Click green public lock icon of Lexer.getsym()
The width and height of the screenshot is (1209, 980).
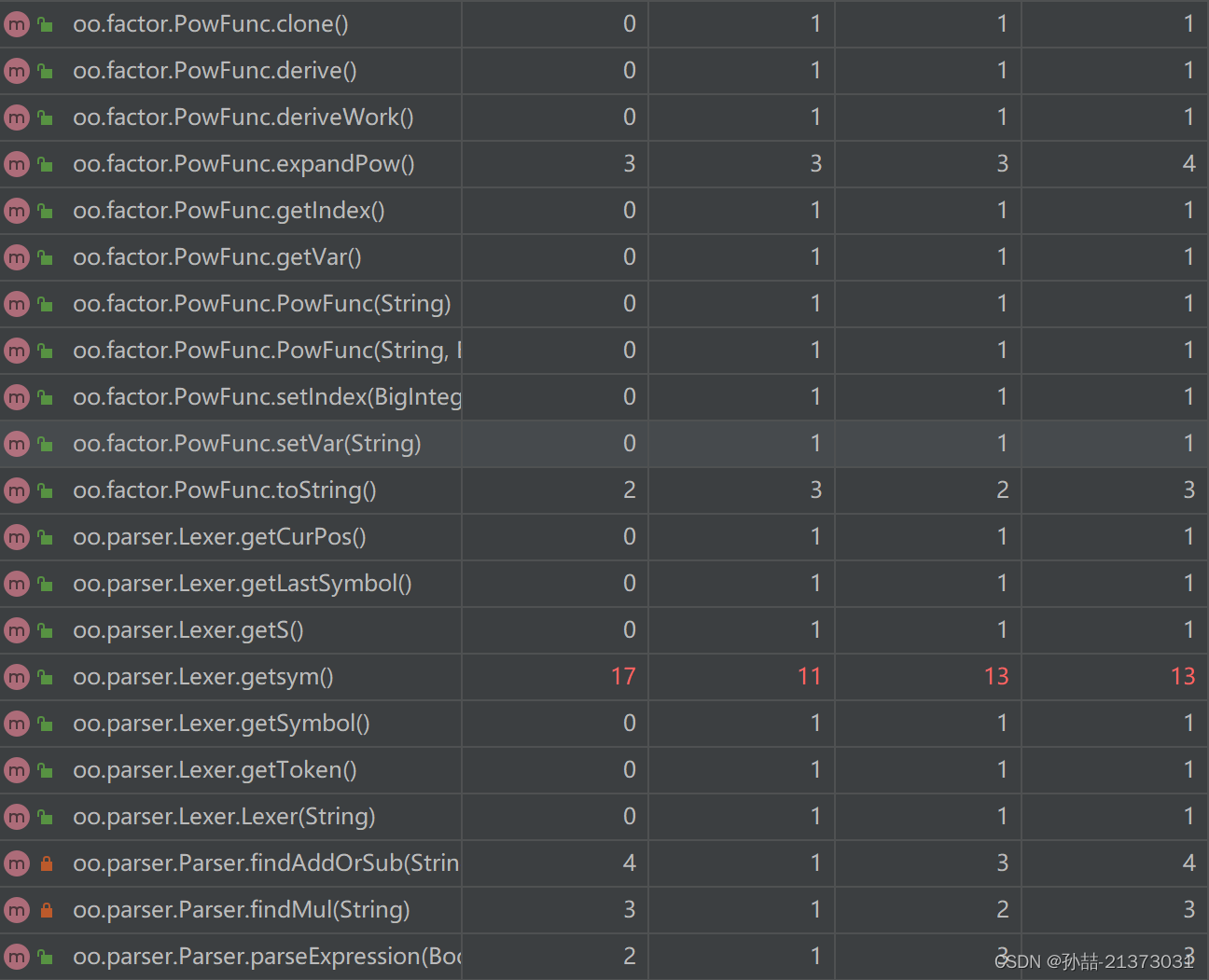[46, 678]
